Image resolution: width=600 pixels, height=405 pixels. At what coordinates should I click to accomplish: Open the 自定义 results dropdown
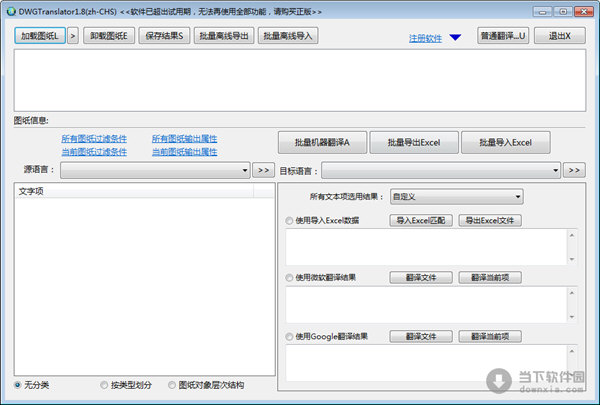coord(455,197)
